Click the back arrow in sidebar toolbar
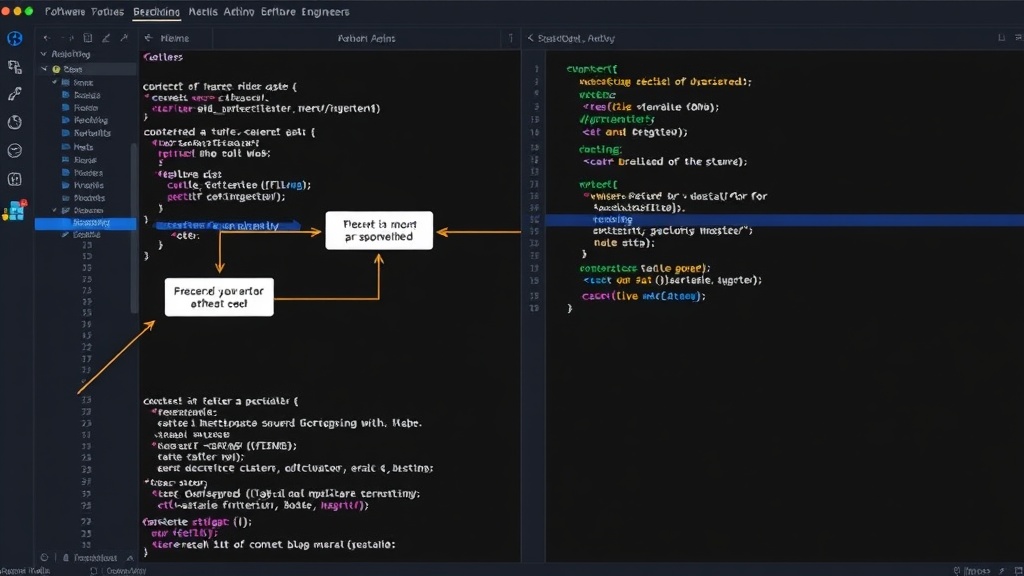This screenshot has height=576, width=1024. [x=46, y=39]
